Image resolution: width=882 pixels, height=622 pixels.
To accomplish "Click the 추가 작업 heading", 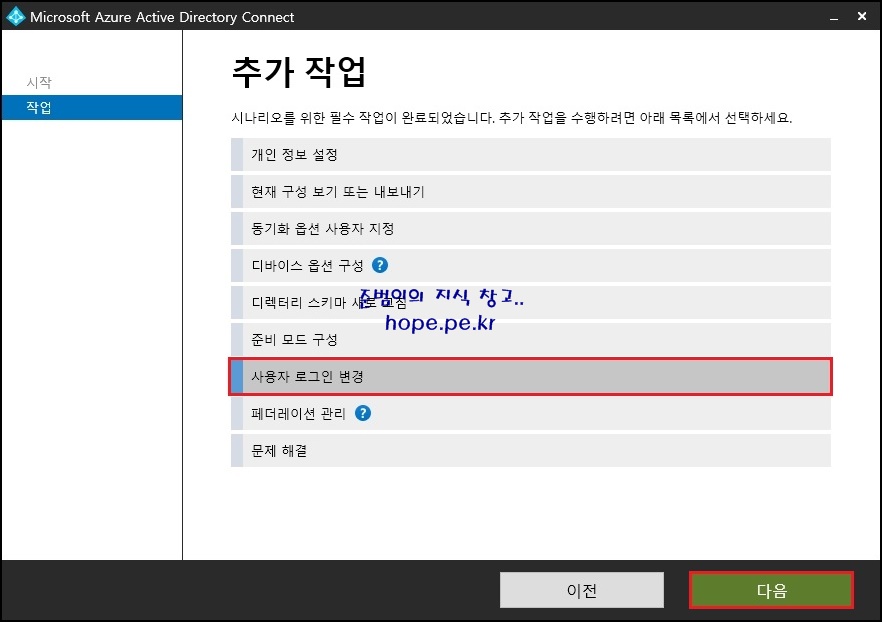I will (299, 72).
